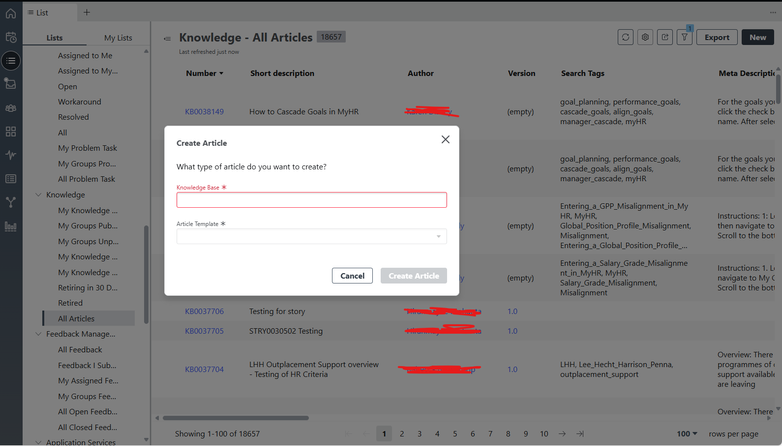Open the Article Template dropdown
The height and width of the screenshot is (446, 782).
311,236
